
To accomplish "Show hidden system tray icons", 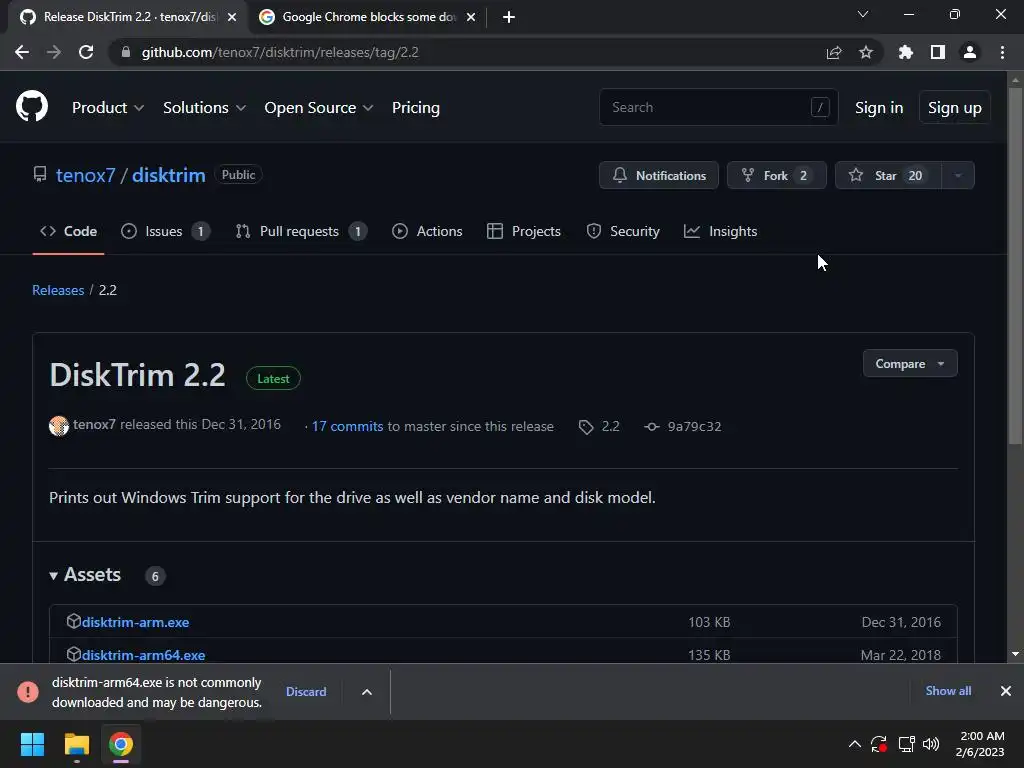I will 854,744.
